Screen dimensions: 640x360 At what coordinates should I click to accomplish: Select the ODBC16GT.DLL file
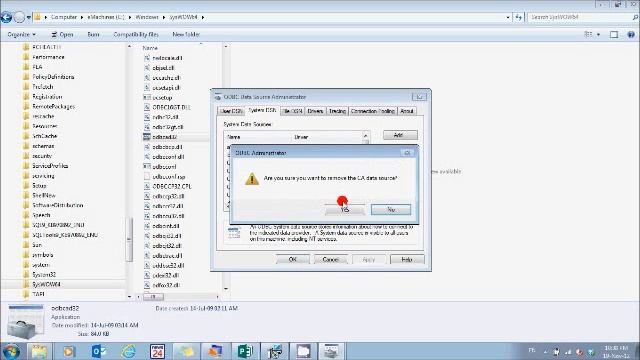tap(171, 107)
